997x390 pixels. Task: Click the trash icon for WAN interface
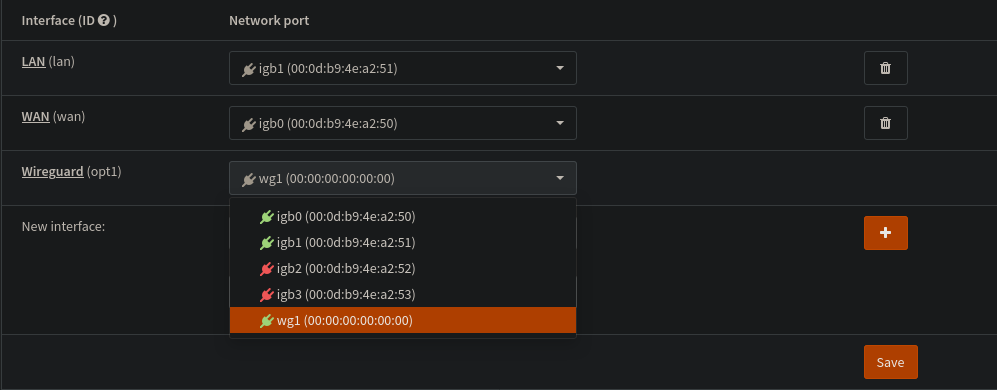point(885,123)
